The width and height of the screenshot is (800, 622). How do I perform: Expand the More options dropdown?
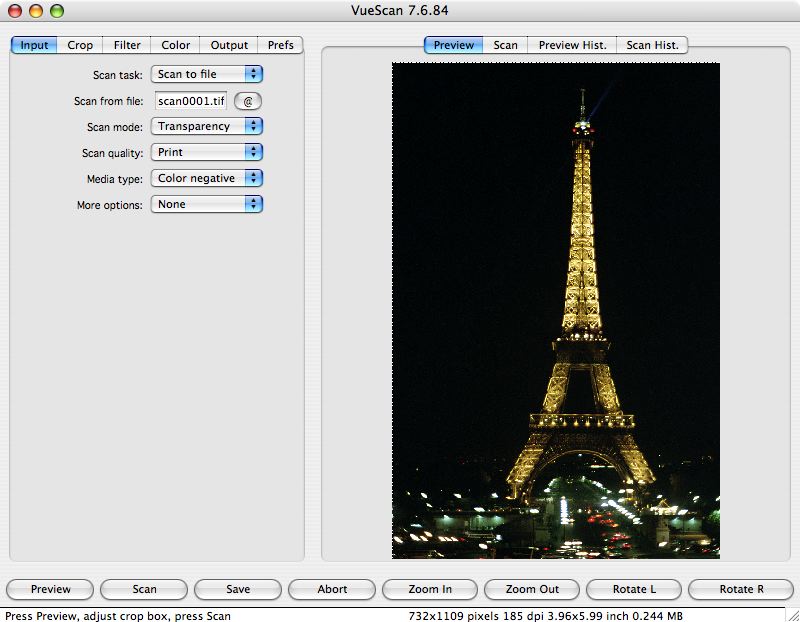(x=206, y=204)
